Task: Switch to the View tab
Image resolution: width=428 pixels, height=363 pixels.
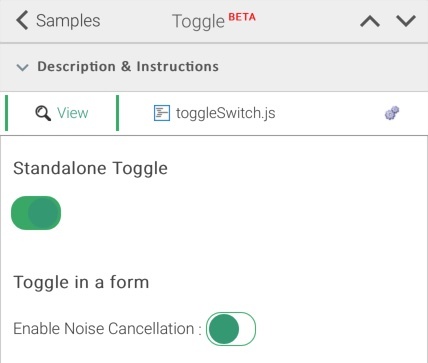Action: click(x=62, y=113)
